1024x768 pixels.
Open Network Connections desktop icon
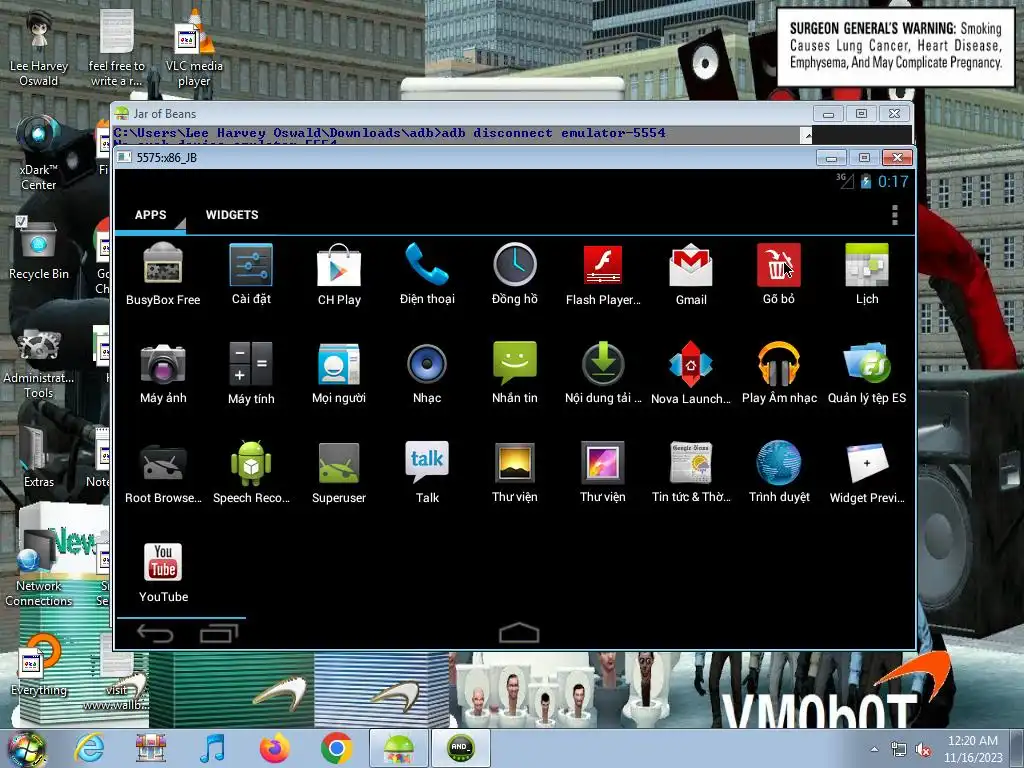click(x=39, y=569)
